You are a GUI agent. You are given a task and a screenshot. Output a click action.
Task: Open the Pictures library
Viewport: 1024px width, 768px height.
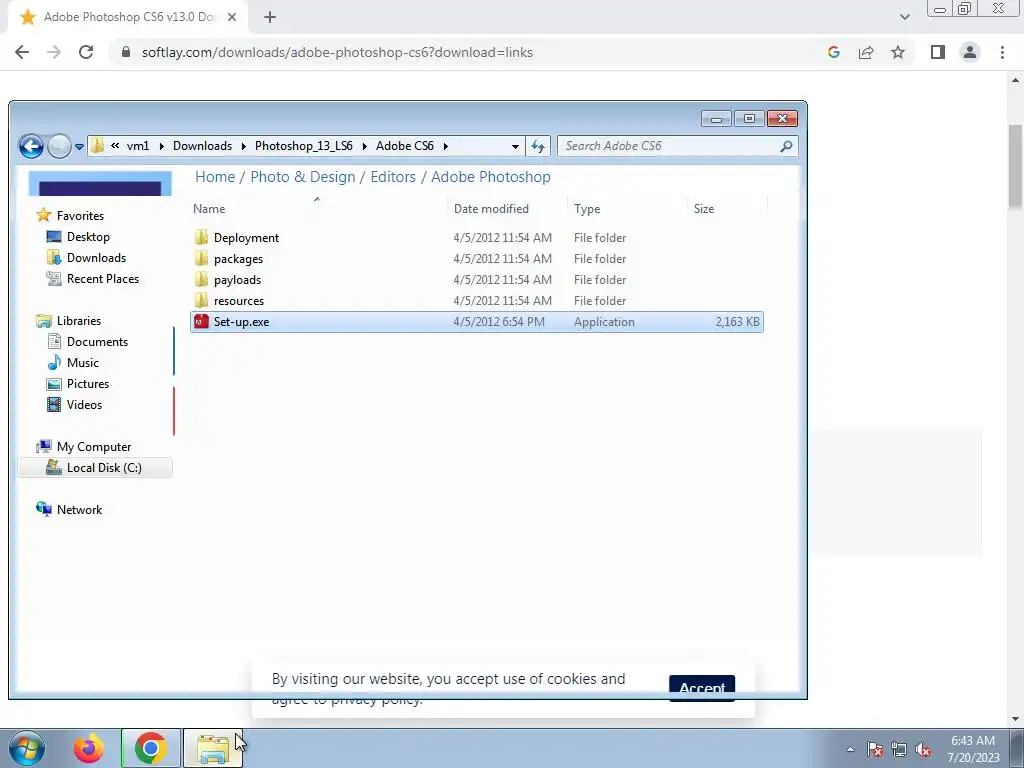coord(88,383)
